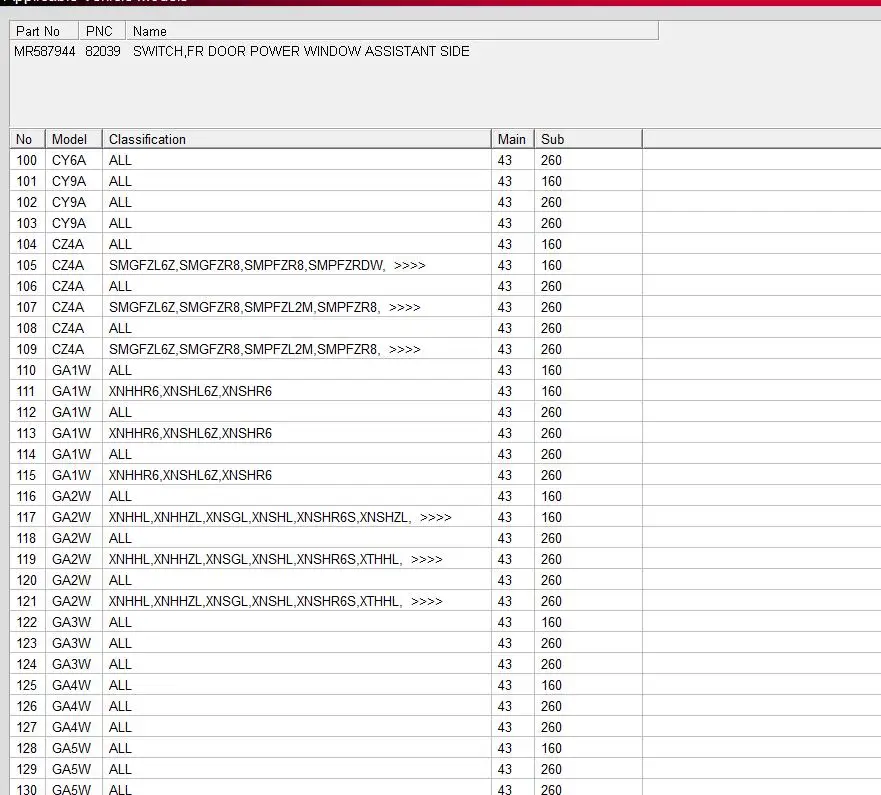Select row number 124
Screen dimensions: 881x795
click(x=26, y=665)
